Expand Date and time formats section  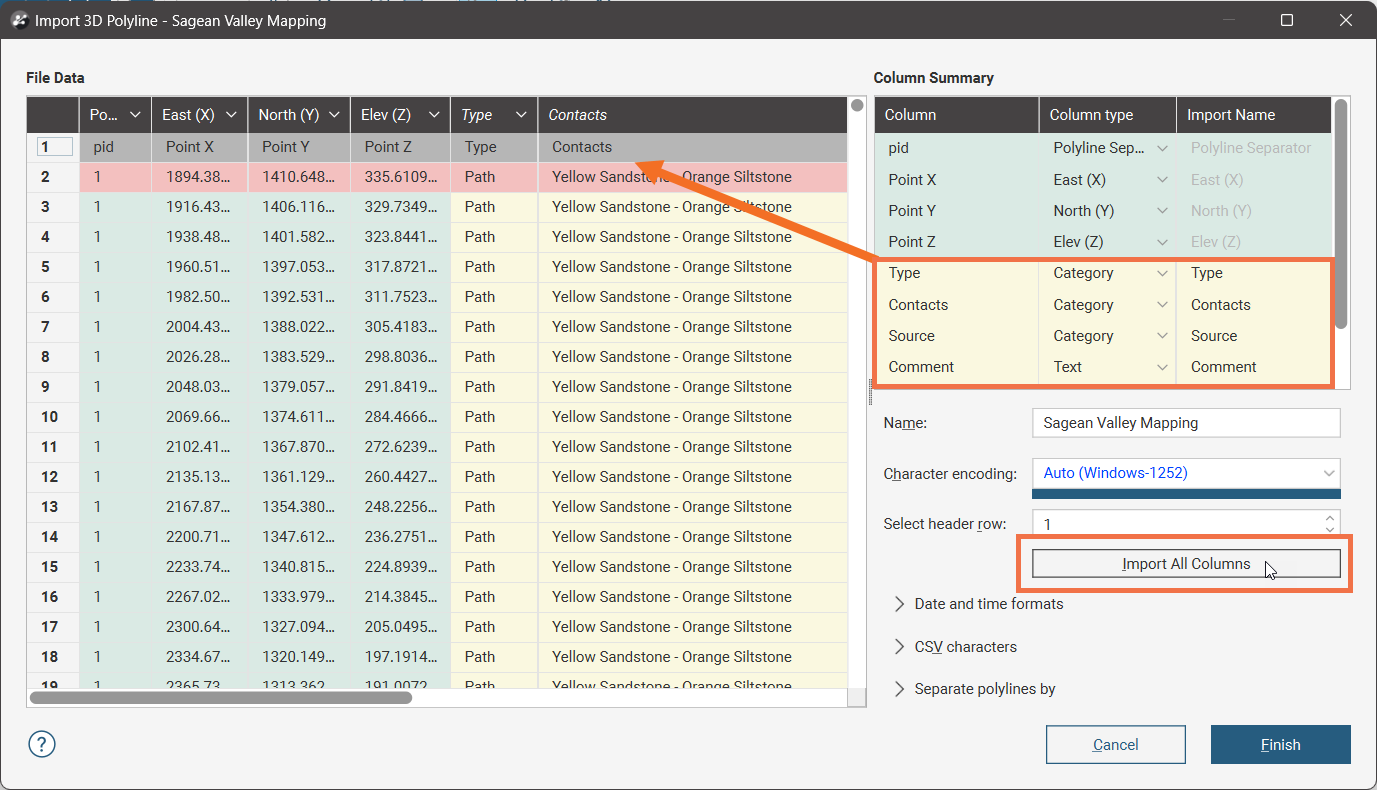[x=899, y=604]
